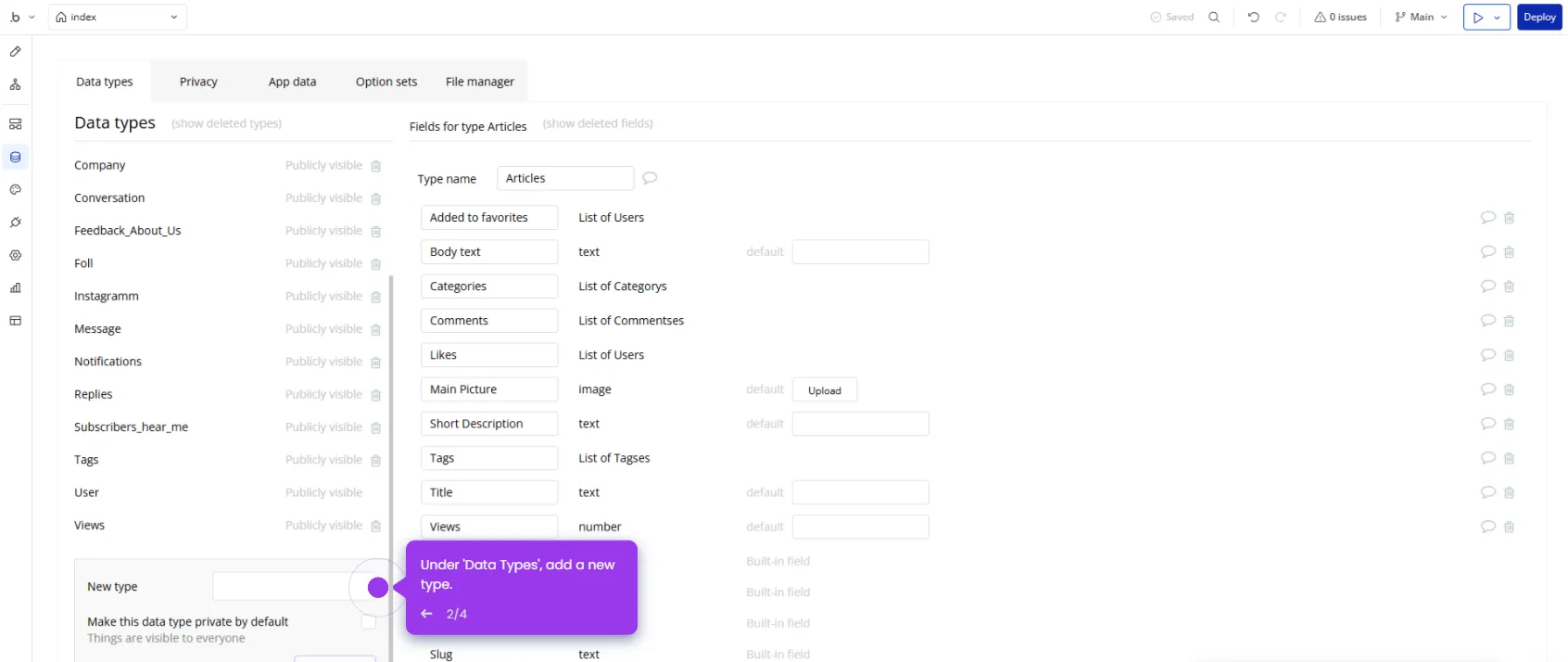Open the Bubble logo menu dropdown
The image size is (1568, 662).
pos(22,17)
